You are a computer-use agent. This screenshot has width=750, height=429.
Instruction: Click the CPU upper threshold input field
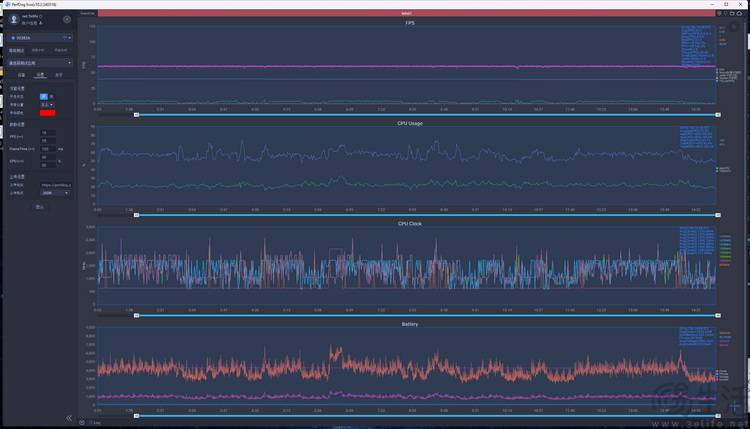pos(48,157)
